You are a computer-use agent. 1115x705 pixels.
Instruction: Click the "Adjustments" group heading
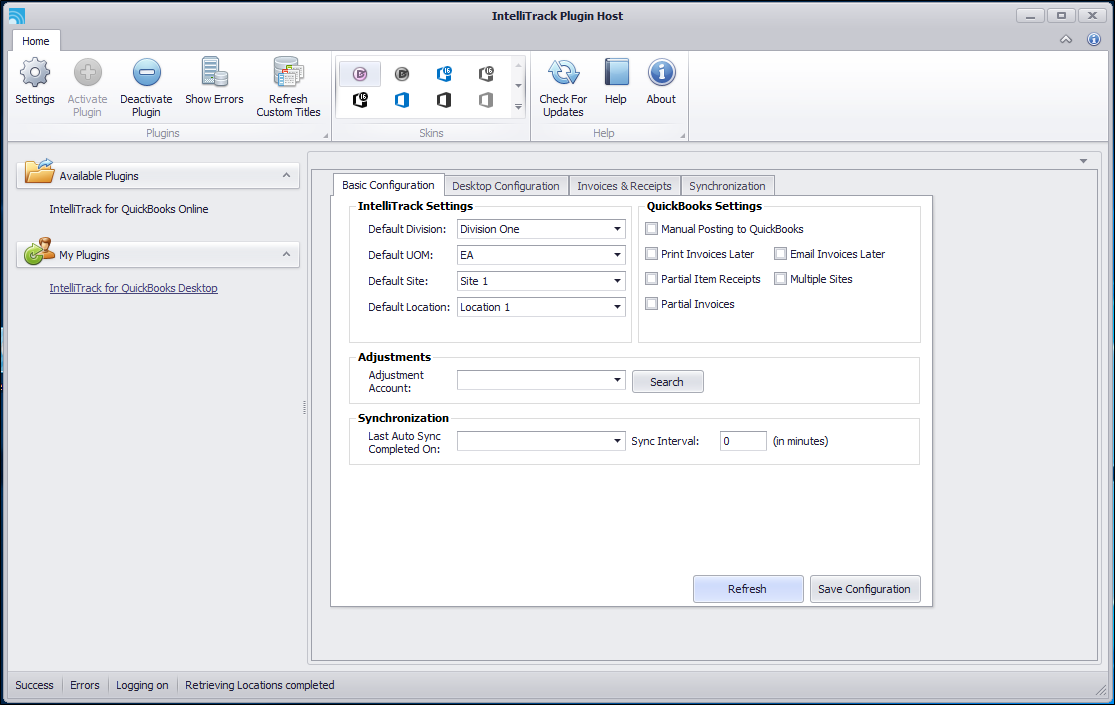pyautogui.click(x=394, y=357)
